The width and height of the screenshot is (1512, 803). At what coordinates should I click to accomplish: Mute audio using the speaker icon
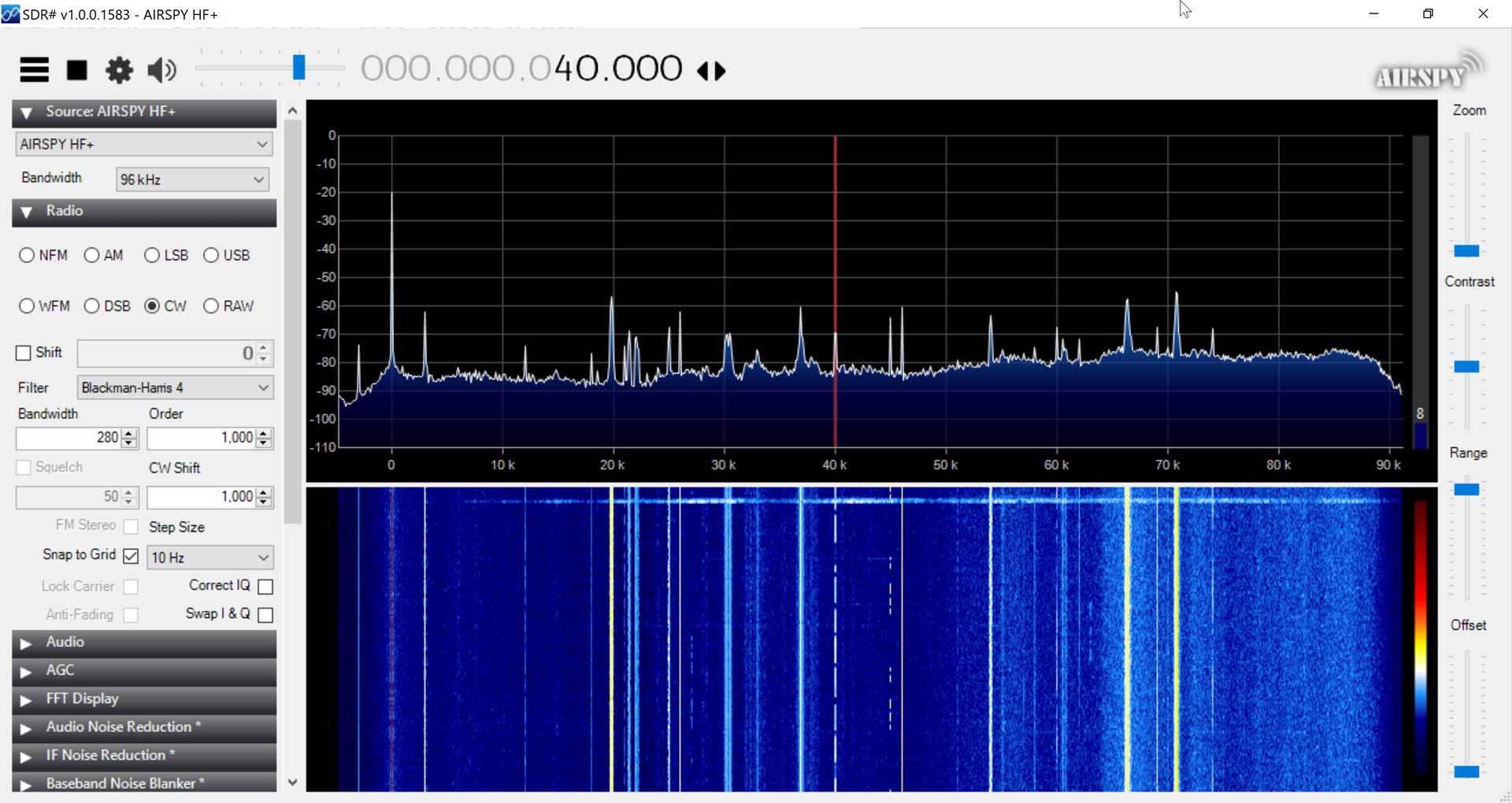[x=161, y=70]
